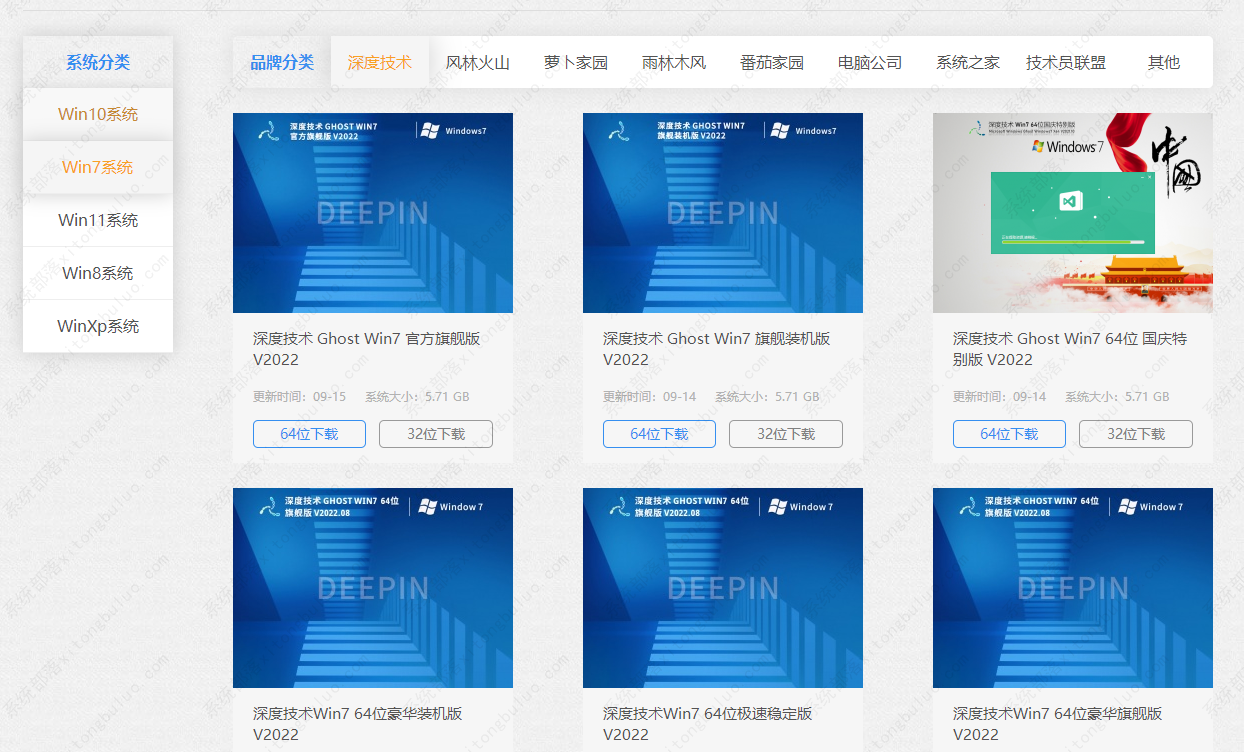The image size is (1244, 752).
Task: Click the 国庆特别版 preview thumbnail
Action: pos(1072,213)
